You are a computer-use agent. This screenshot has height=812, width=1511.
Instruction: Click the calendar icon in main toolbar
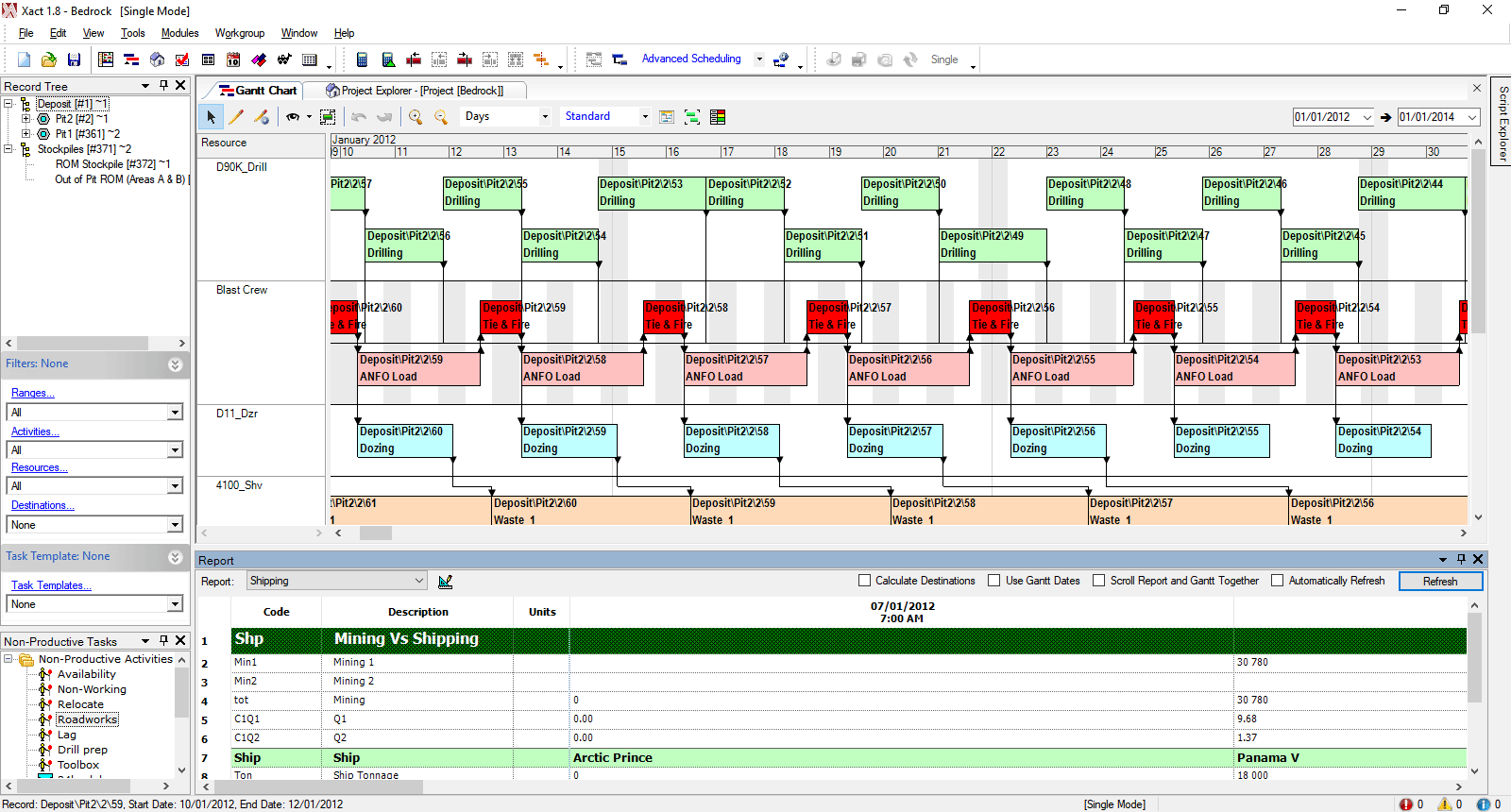(x=233, y=59)
